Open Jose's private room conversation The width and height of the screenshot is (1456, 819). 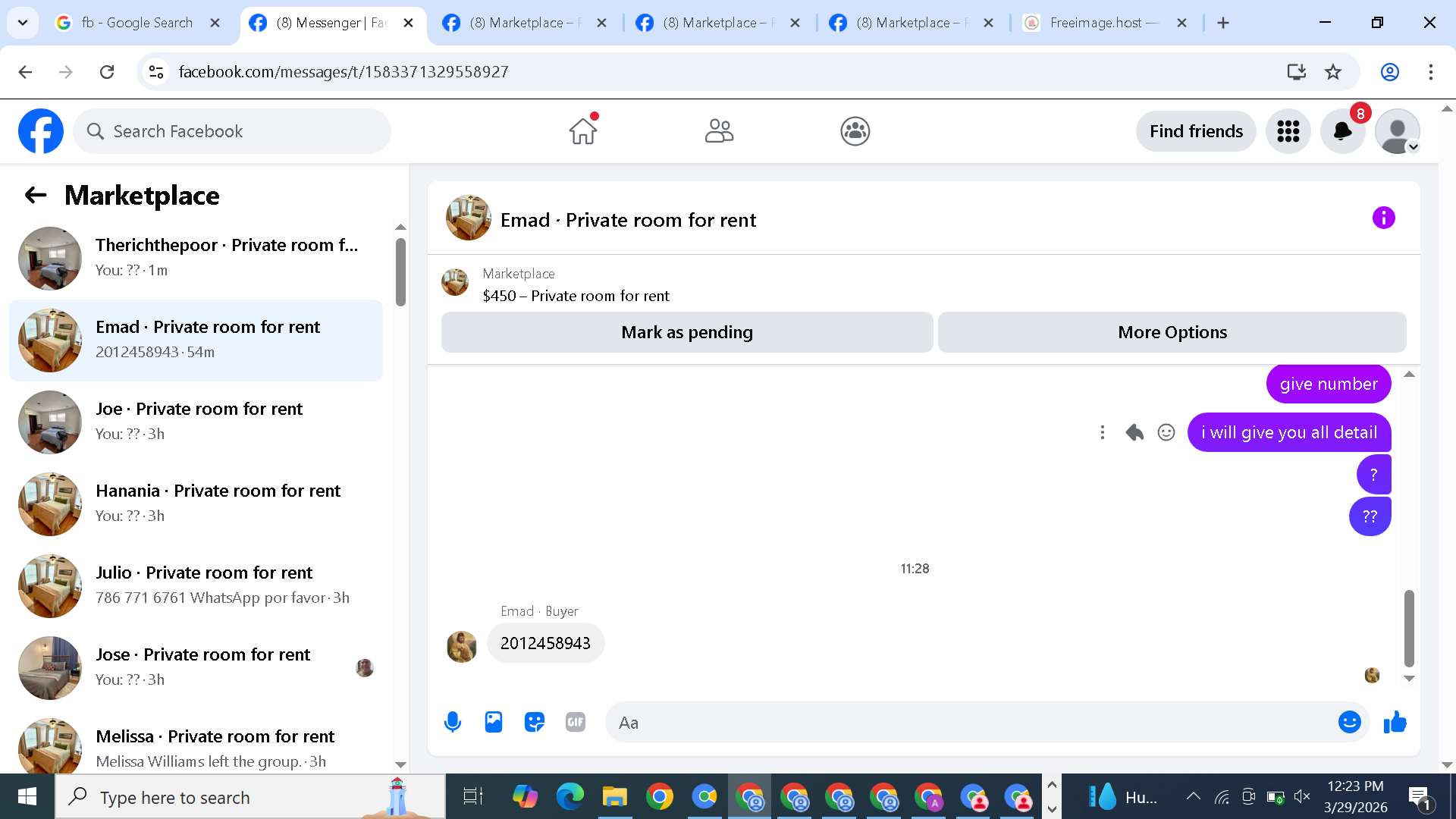click(196, 667)
